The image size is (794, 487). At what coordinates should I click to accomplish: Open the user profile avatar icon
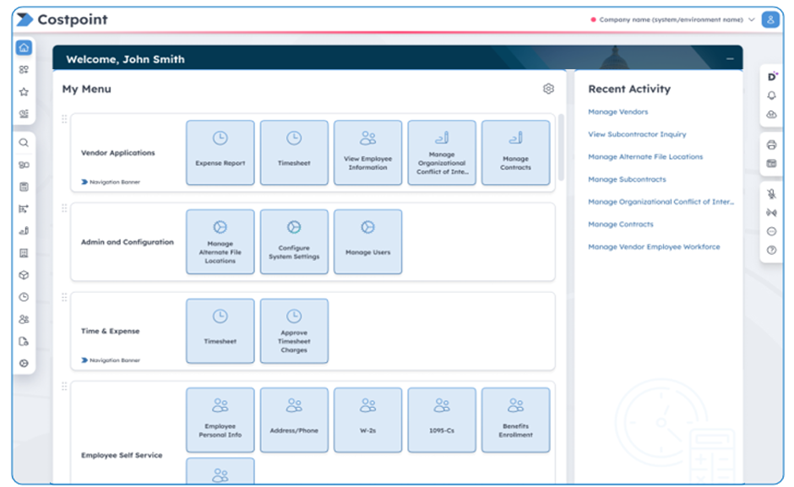pos(770,19)
